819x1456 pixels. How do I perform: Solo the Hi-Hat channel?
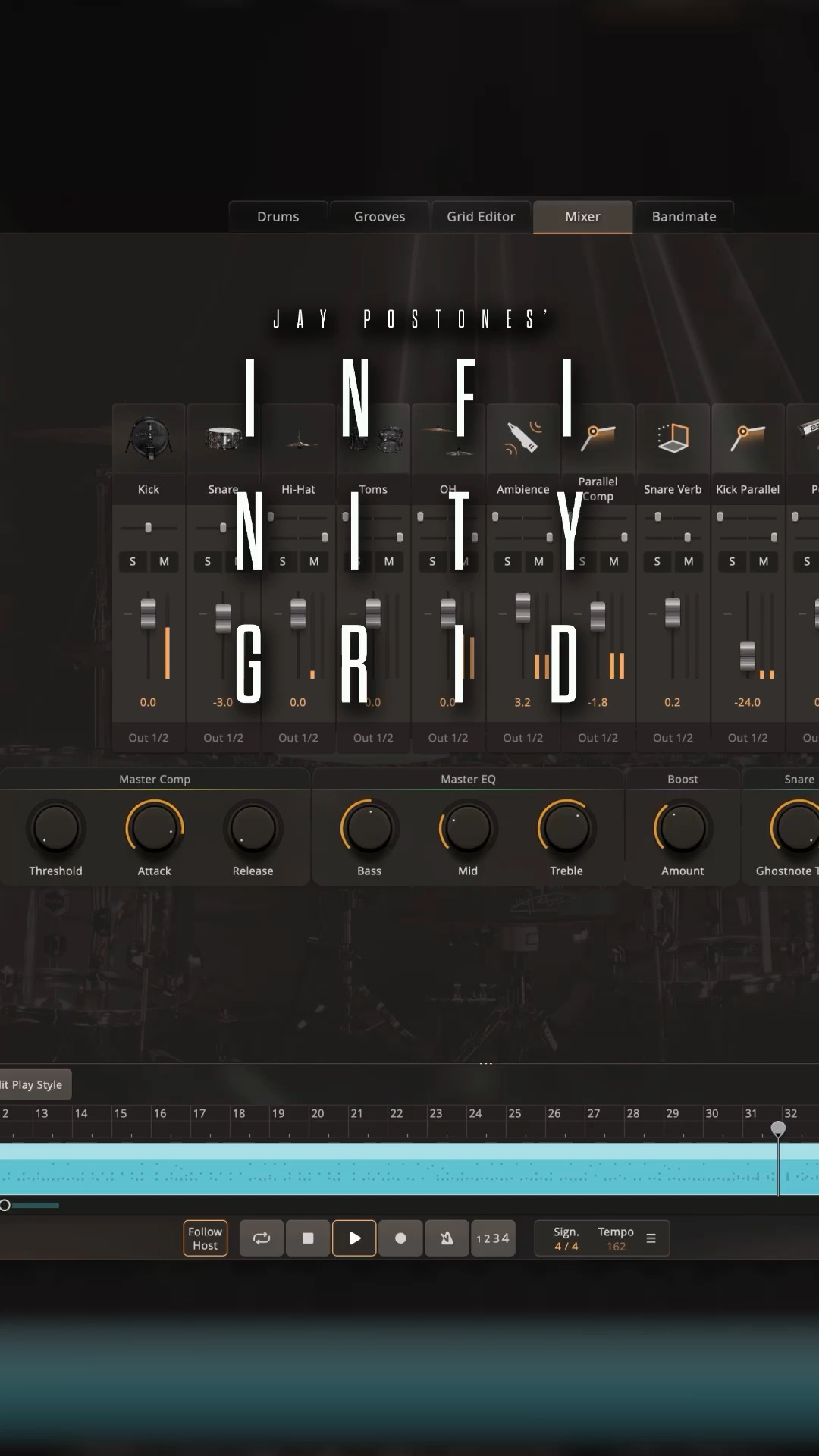pyautogui.click(x=283, y=561)
